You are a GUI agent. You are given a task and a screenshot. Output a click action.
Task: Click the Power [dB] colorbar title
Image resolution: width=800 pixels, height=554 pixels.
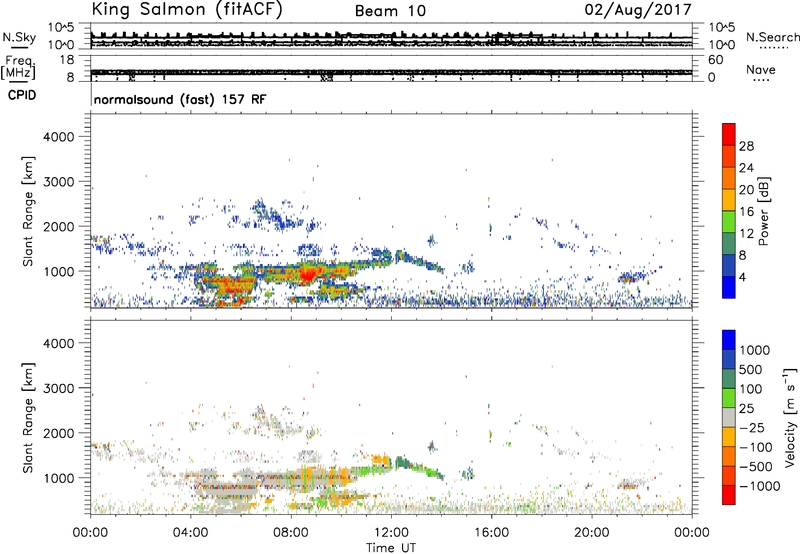(x=763, y=211)
